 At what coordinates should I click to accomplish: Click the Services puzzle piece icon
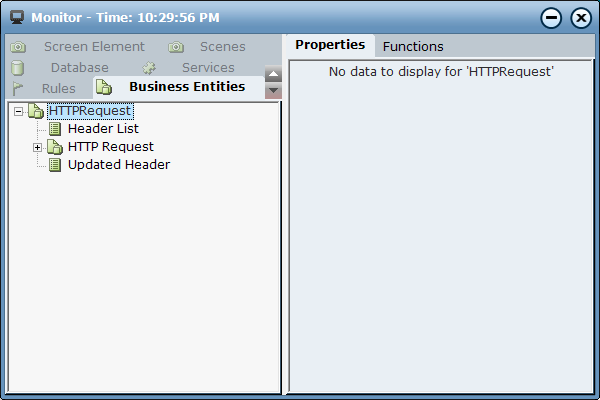[x=150, y=68]
